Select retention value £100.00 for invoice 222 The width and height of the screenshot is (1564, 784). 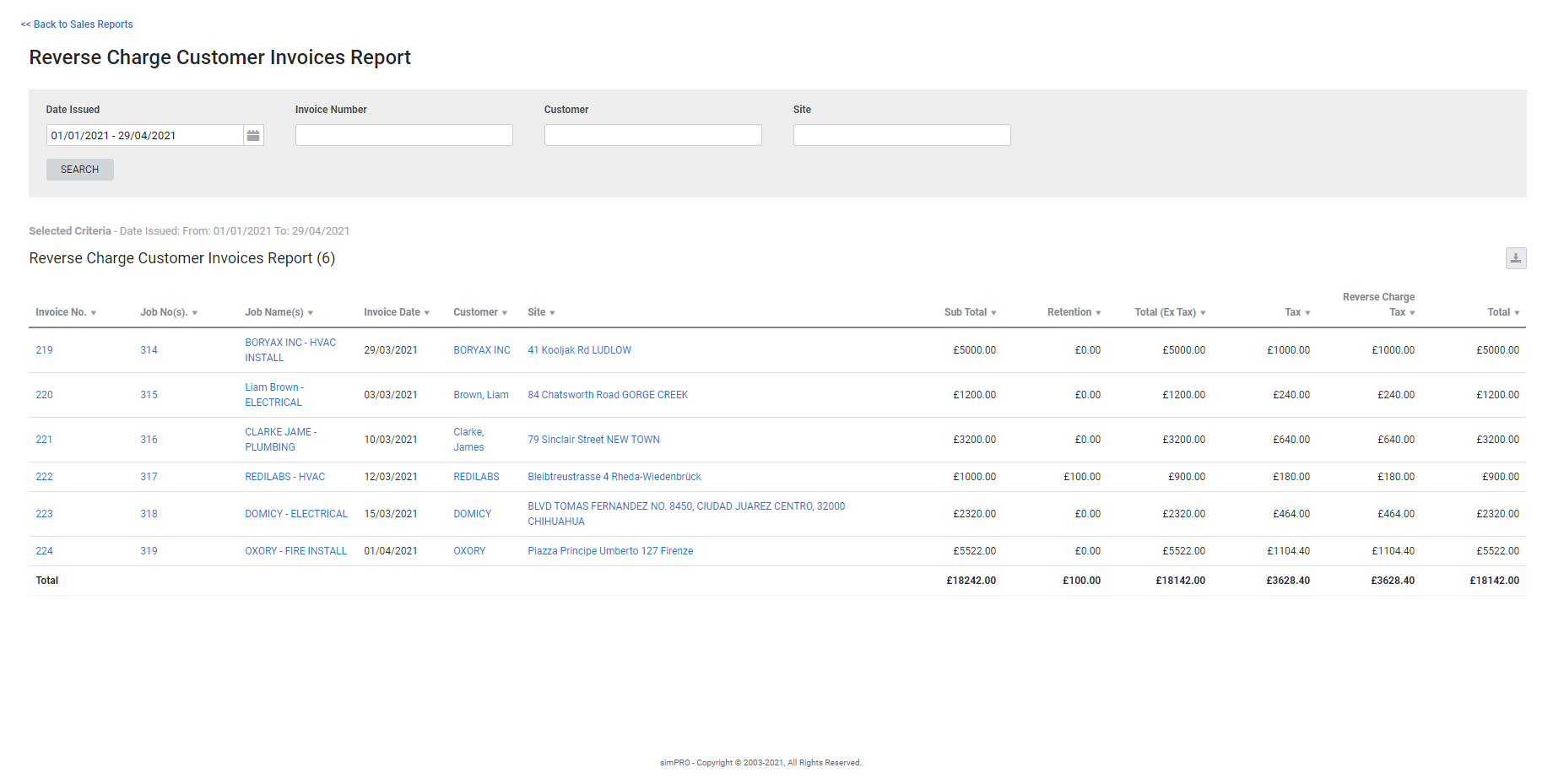click(1082, 477)
